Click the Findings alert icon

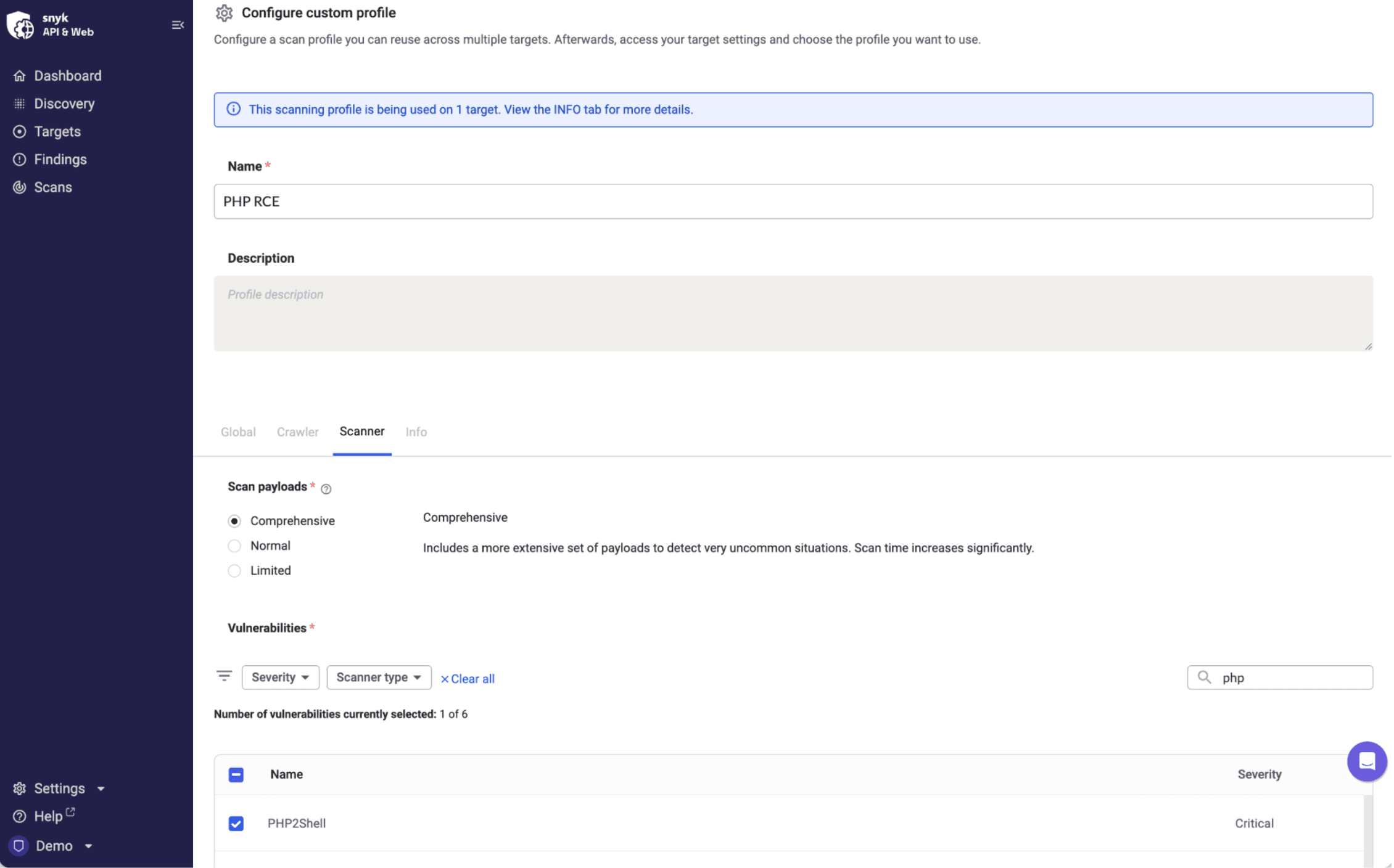[20, 159]
